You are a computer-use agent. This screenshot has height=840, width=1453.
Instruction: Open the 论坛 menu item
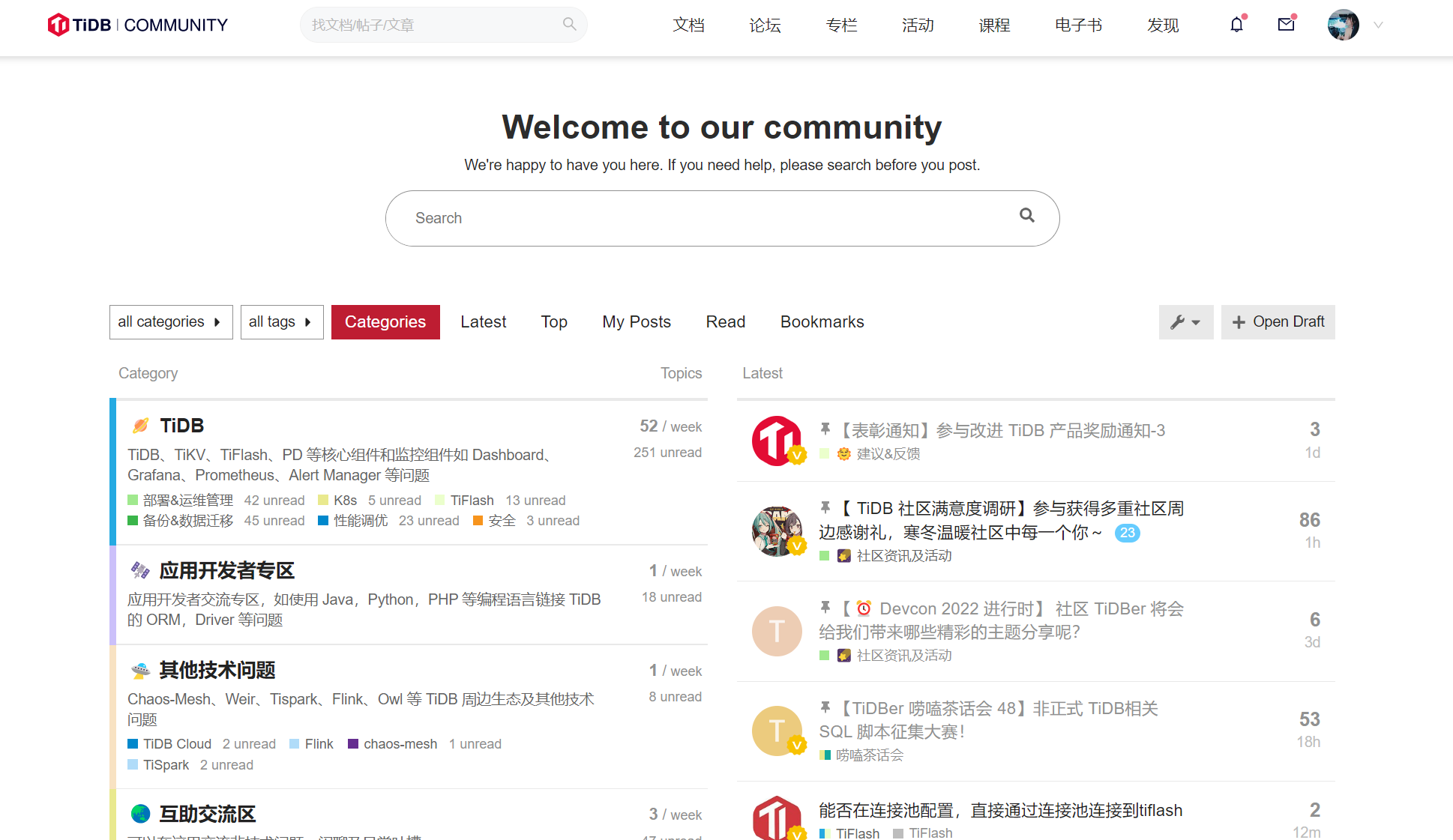pyautogui.click(x=765, y=25)
